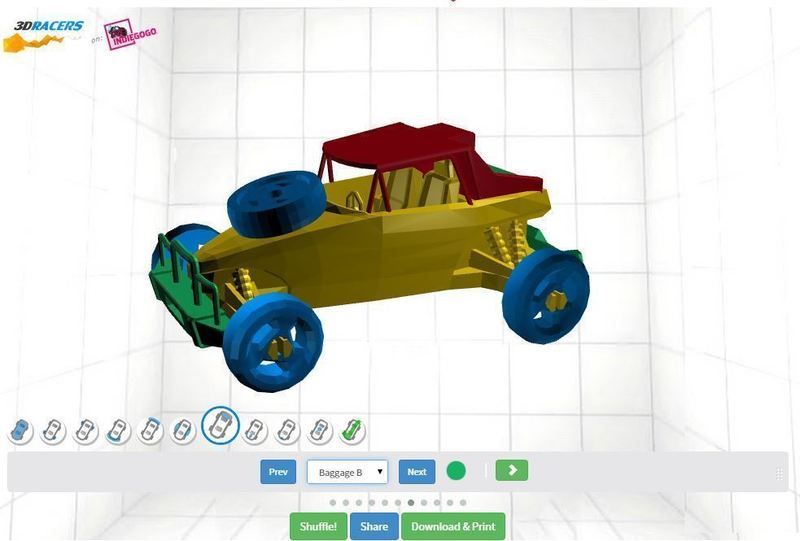Click the blue Share button
This screenshot has height=541, width=800.
(374, 526)
